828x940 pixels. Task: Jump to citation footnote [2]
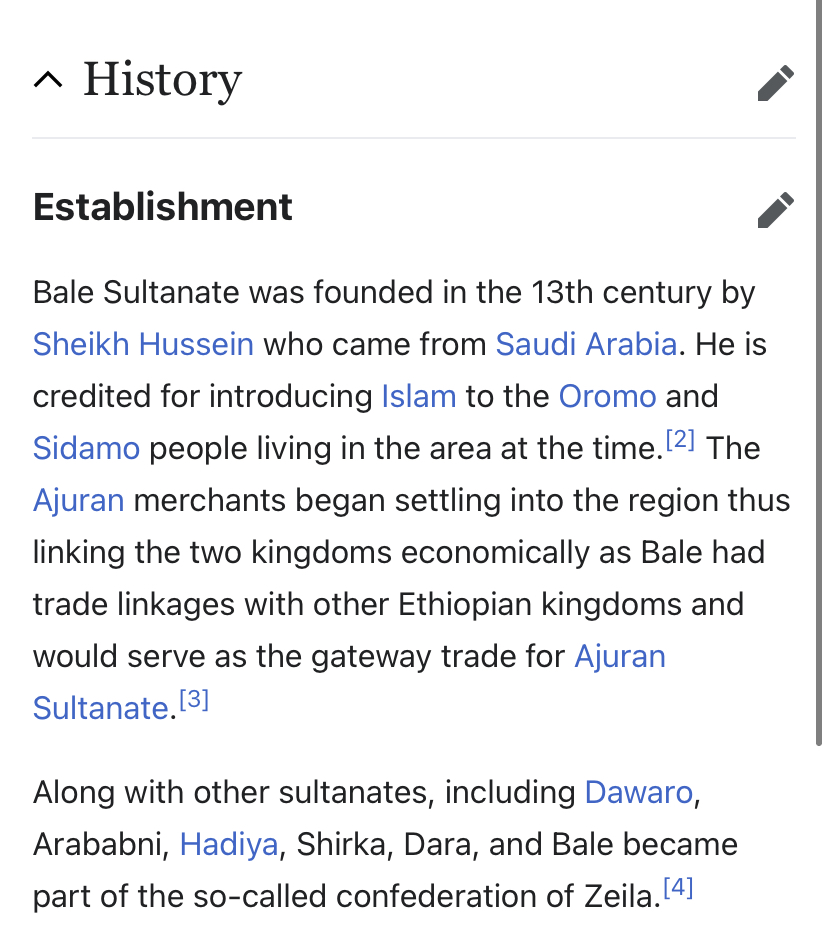coord(680,441)
